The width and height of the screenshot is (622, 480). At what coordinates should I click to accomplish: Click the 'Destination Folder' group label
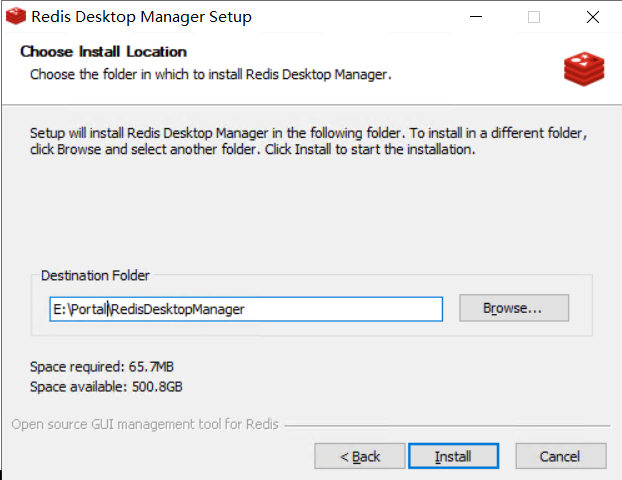pos(95,275)
